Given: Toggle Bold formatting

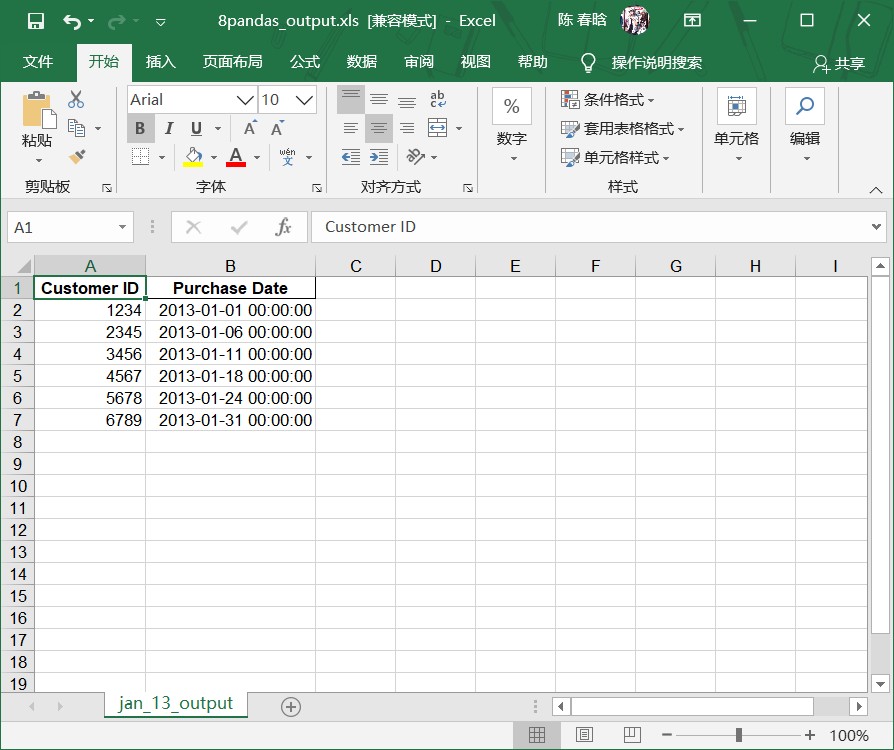Looking at the screenshot, I should (140, 128).
